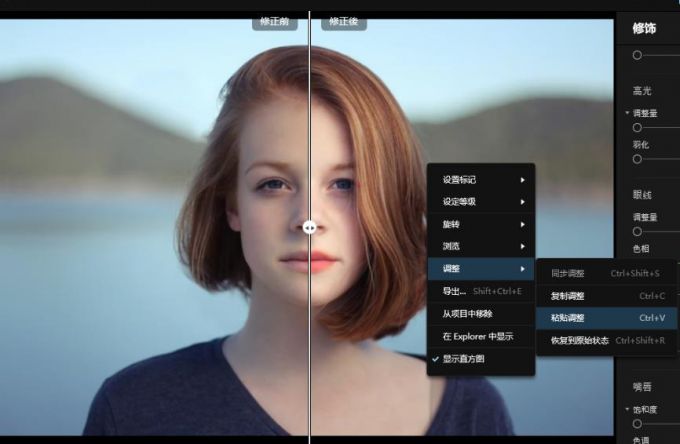Click the 修饰 panel header

(x=646, y=28)
